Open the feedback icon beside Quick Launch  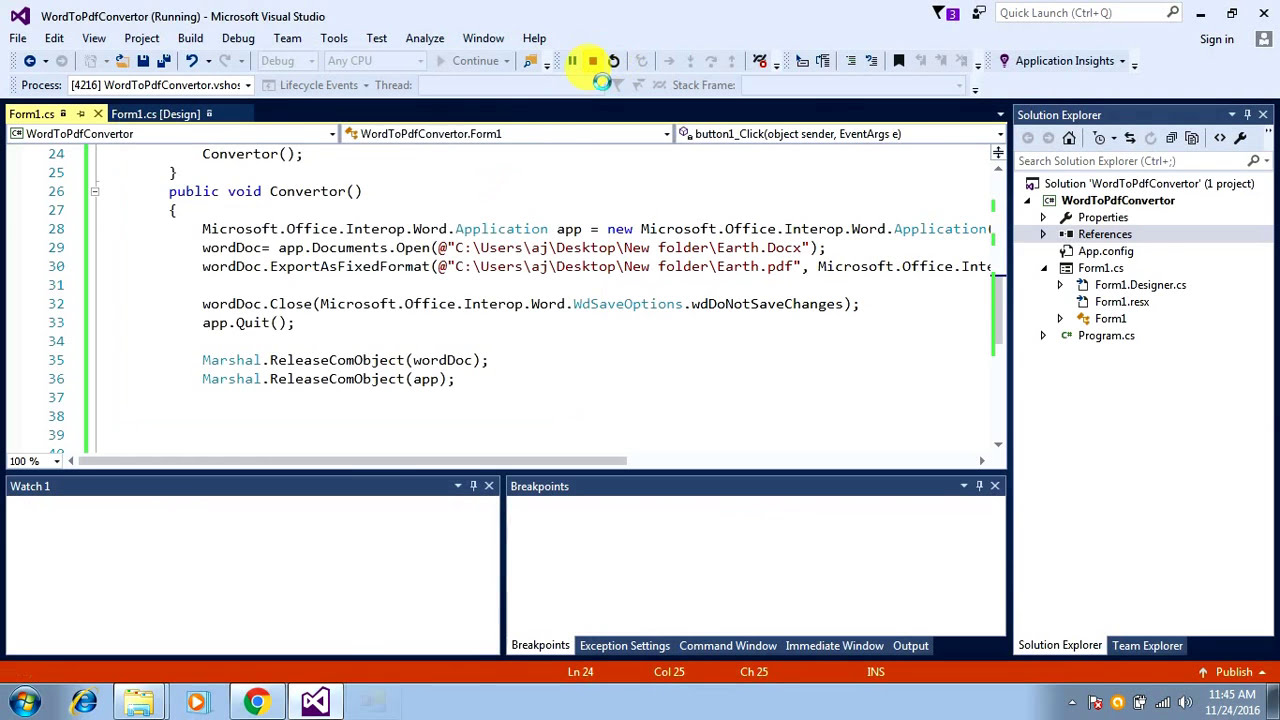979,13
